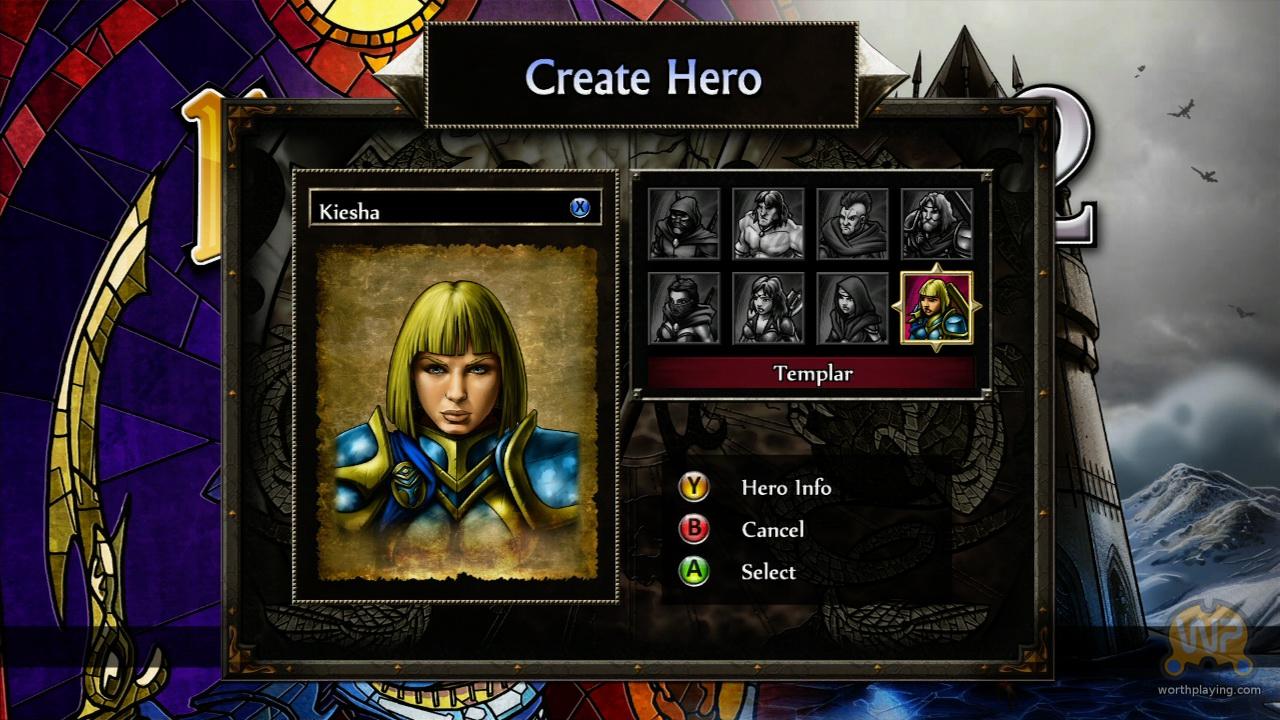Choose the face-masked hero with topknot
Viewport: 1280px width, 720px height.
pos(684,308)
